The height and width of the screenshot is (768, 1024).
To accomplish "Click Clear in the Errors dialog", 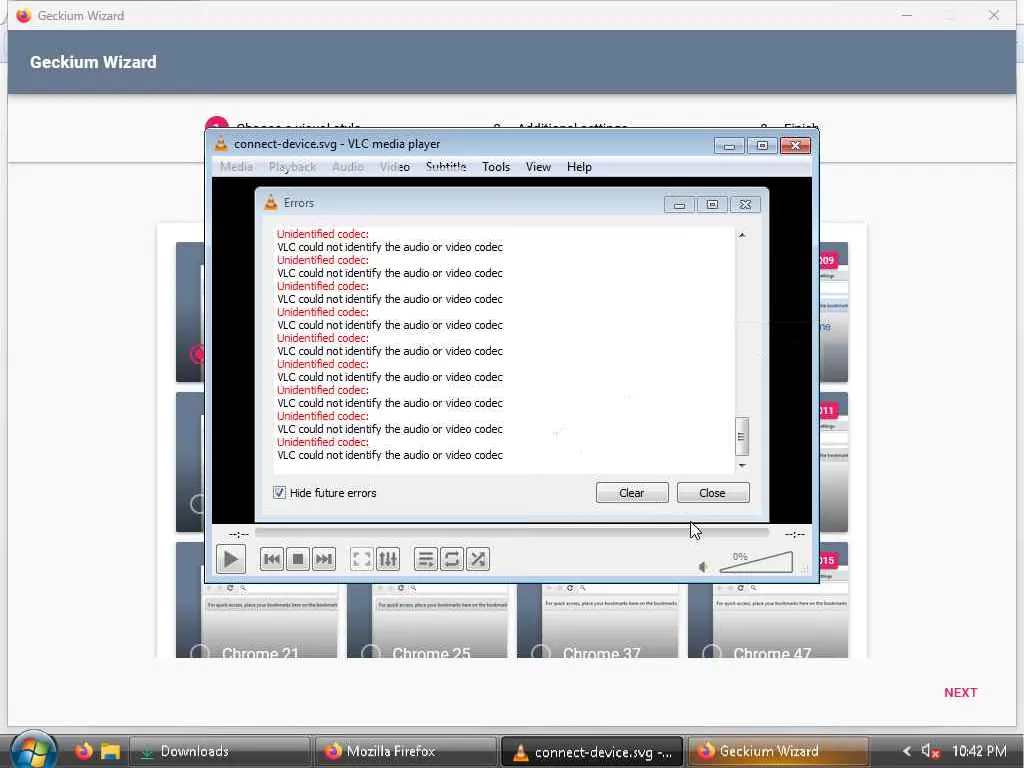I will 632,493.
